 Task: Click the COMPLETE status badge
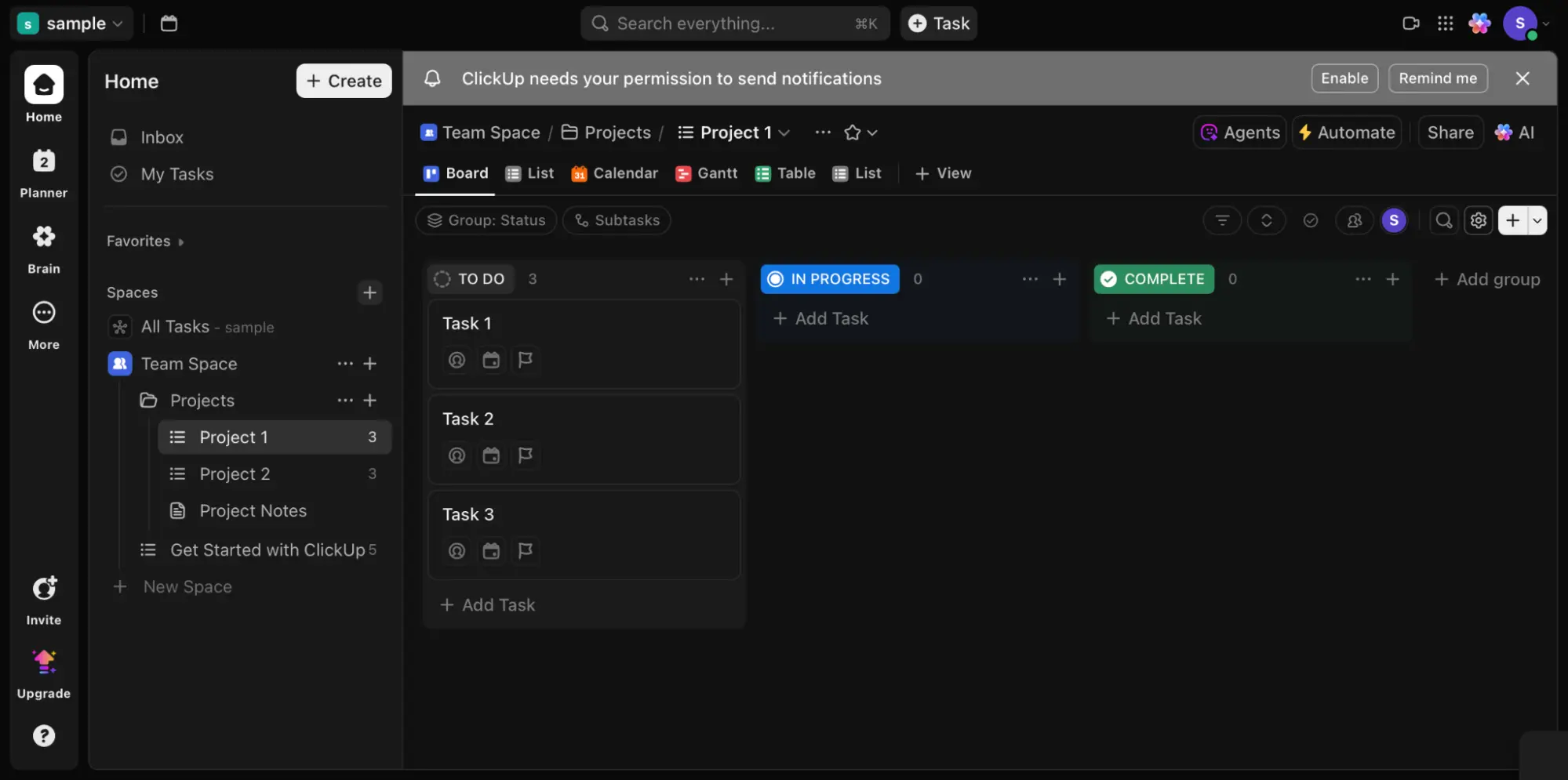[x=1153, y=279]
